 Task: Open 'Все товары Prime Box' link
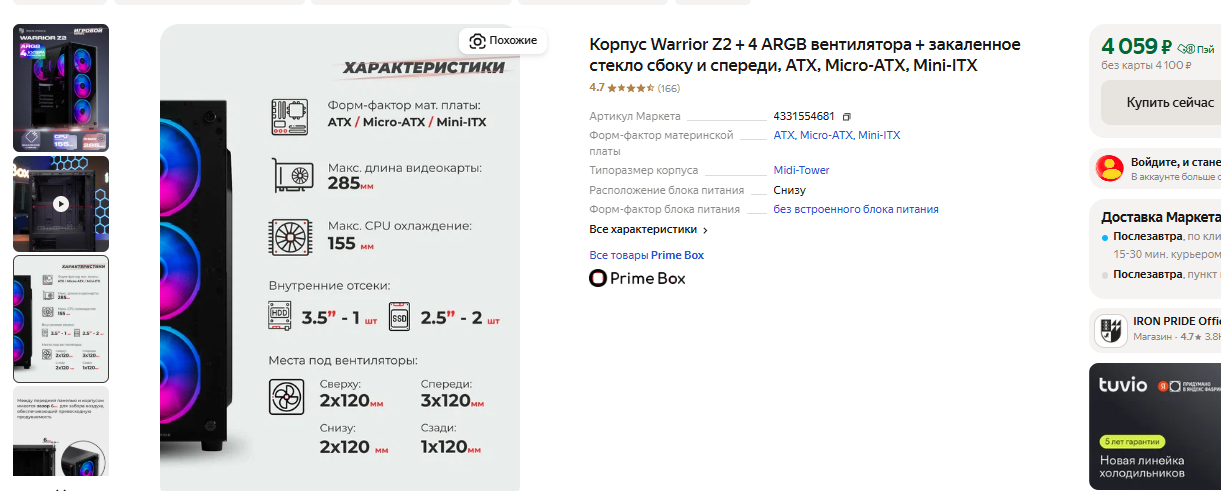pos(646,255)
